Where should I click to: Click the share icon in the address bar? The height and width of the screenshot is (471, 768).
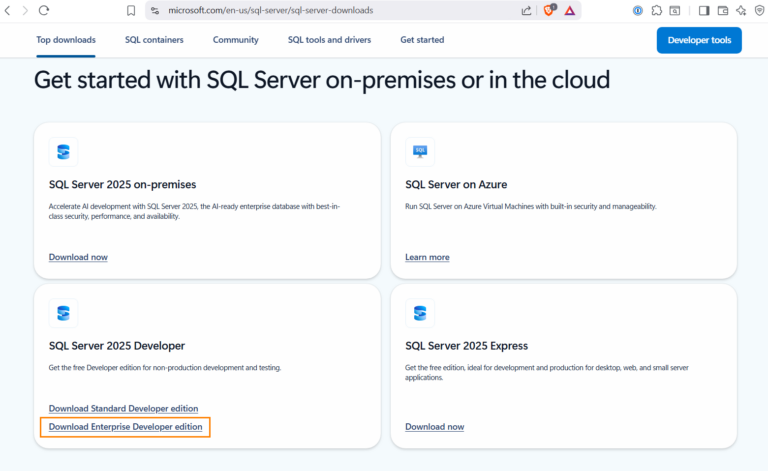[526, 10]
